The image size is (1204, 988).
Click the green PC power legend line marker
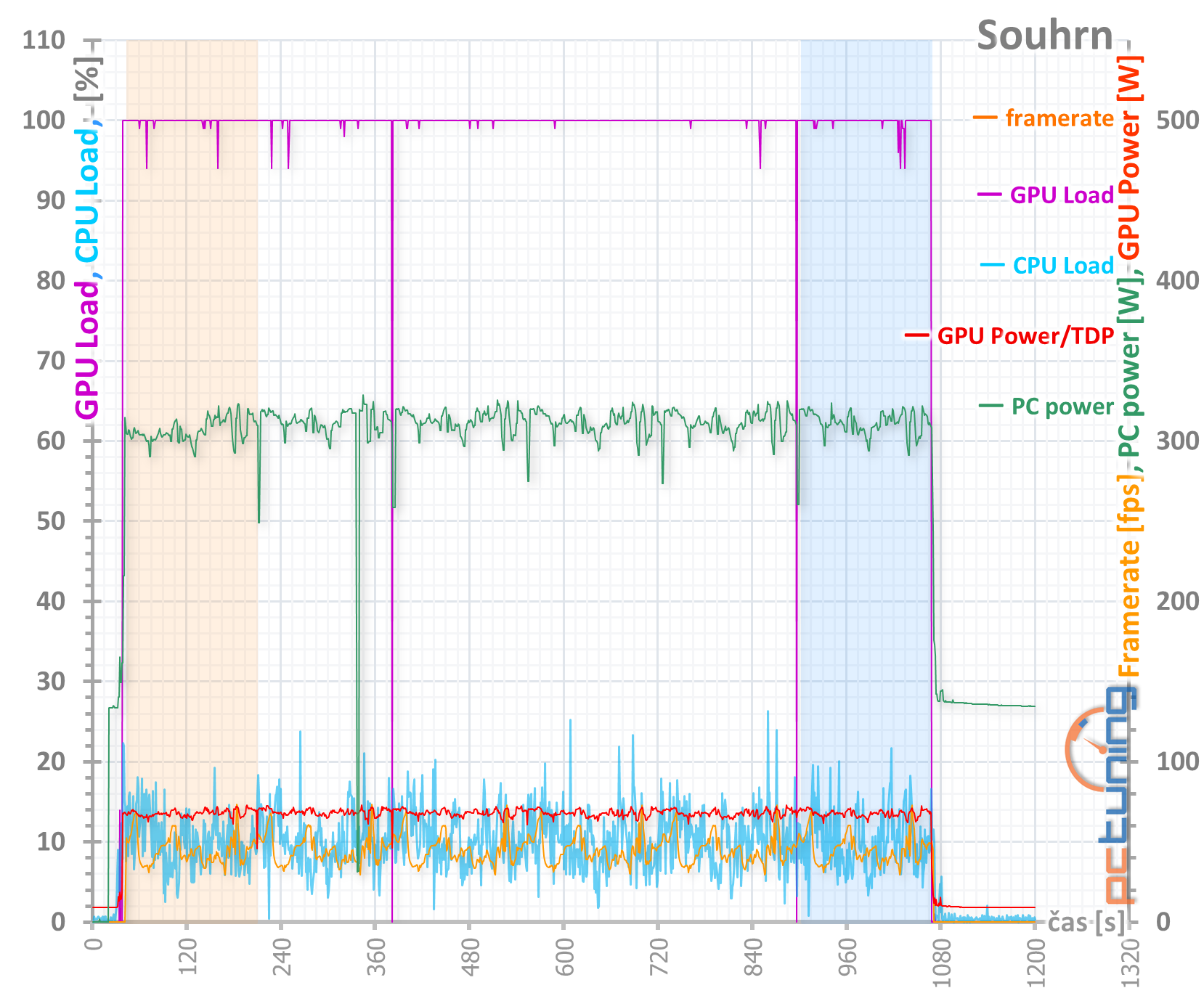991,406
